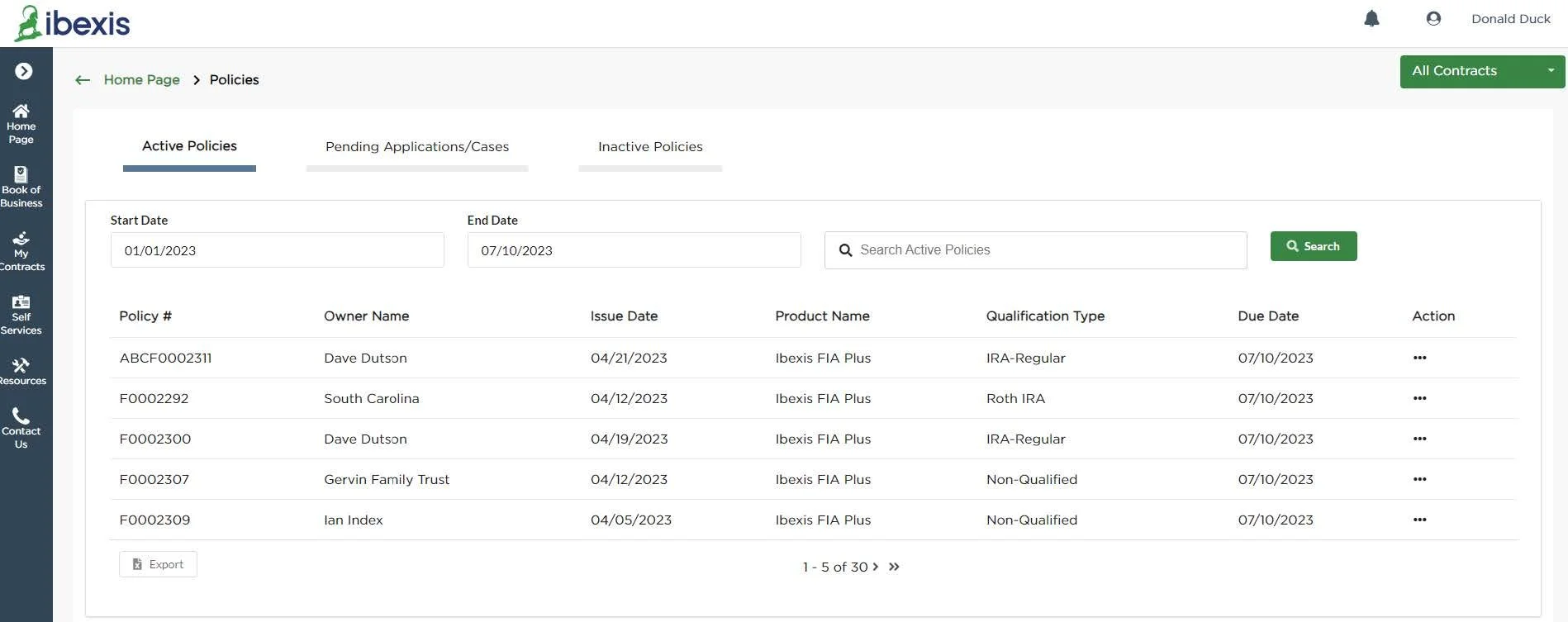This screenshot has height=622, width=1568.
Task: Open Contact Us in sidebar
Action: point(21,429)
